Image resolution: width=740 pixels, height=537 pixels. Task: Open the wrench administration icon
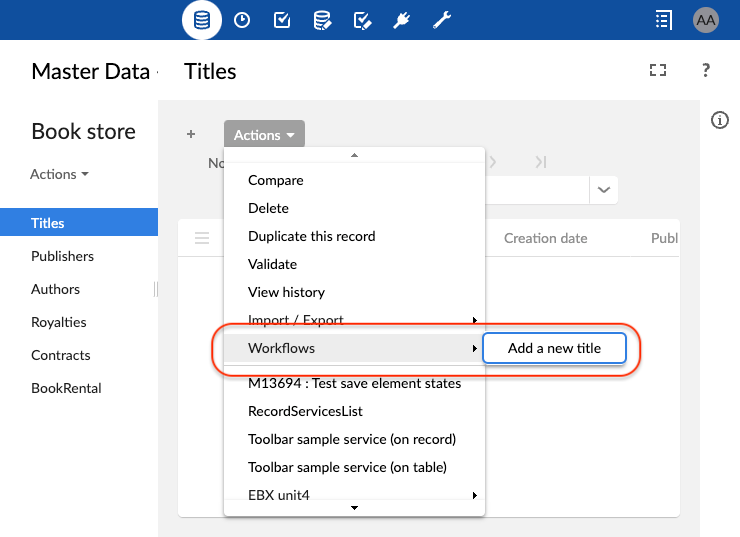(x=441, y=19)
